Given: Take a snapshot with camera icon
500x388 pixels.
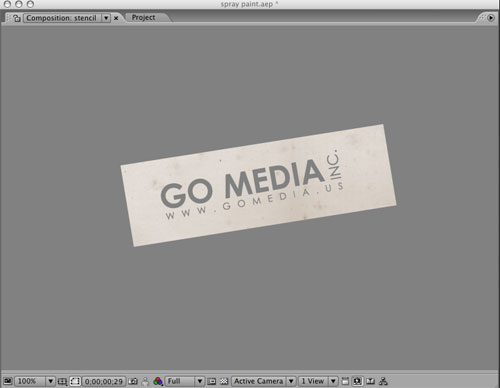Looking at the screenshot, I should pyautogui.click(x=133, y=381).
